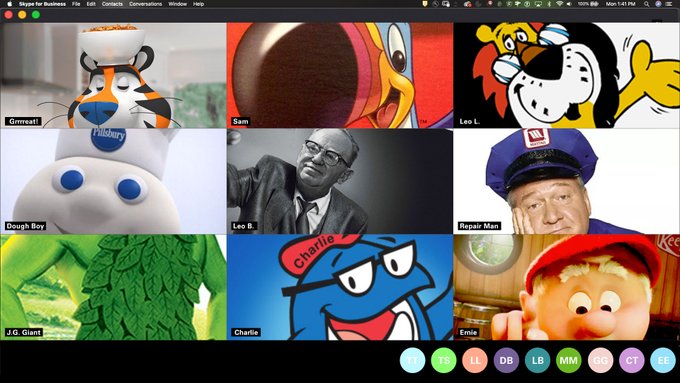Click the MM participant avatar circle

pyautogui.click(x=569, y=360)
